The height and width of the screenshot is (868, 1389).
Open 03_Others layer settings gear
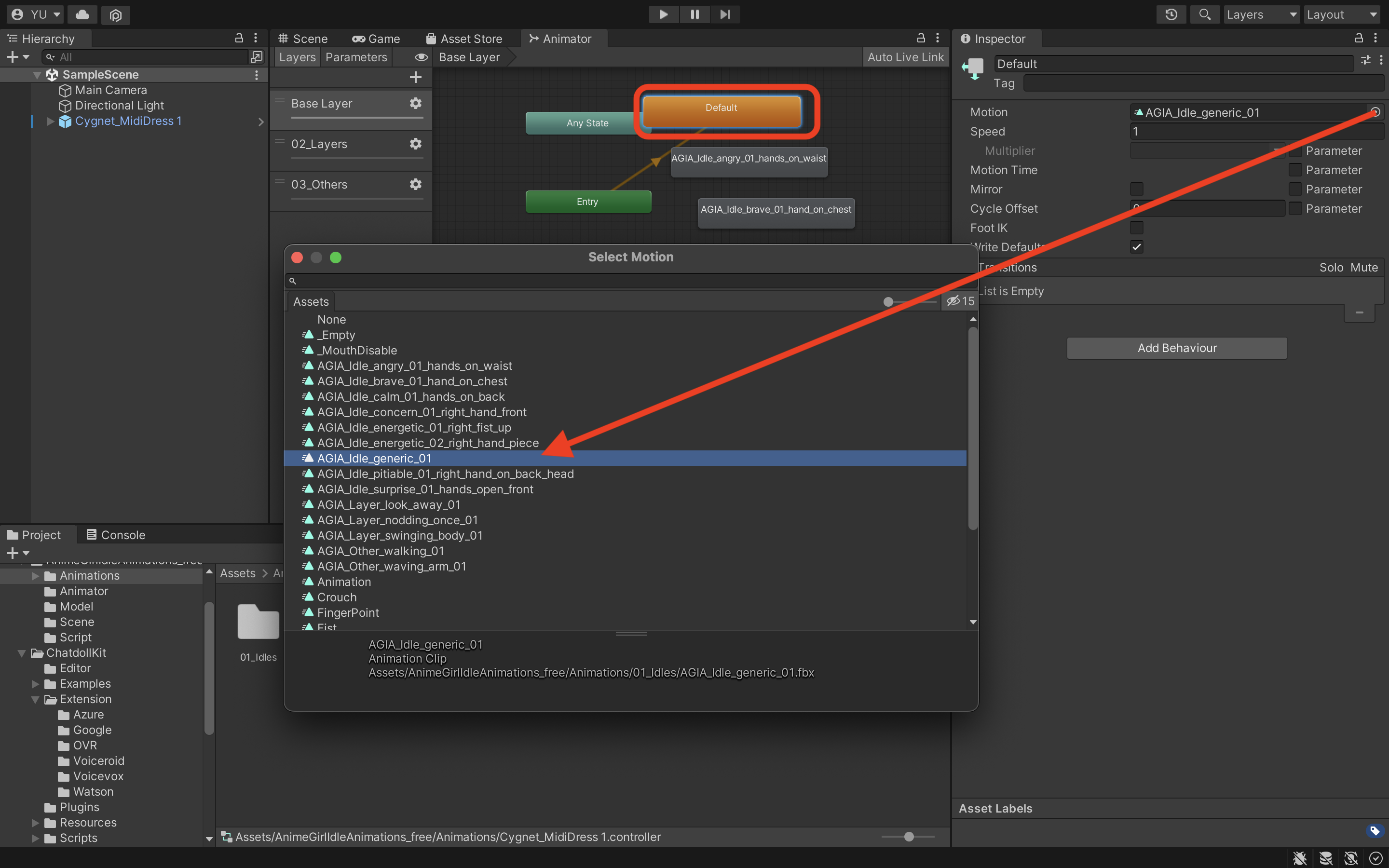416,184
